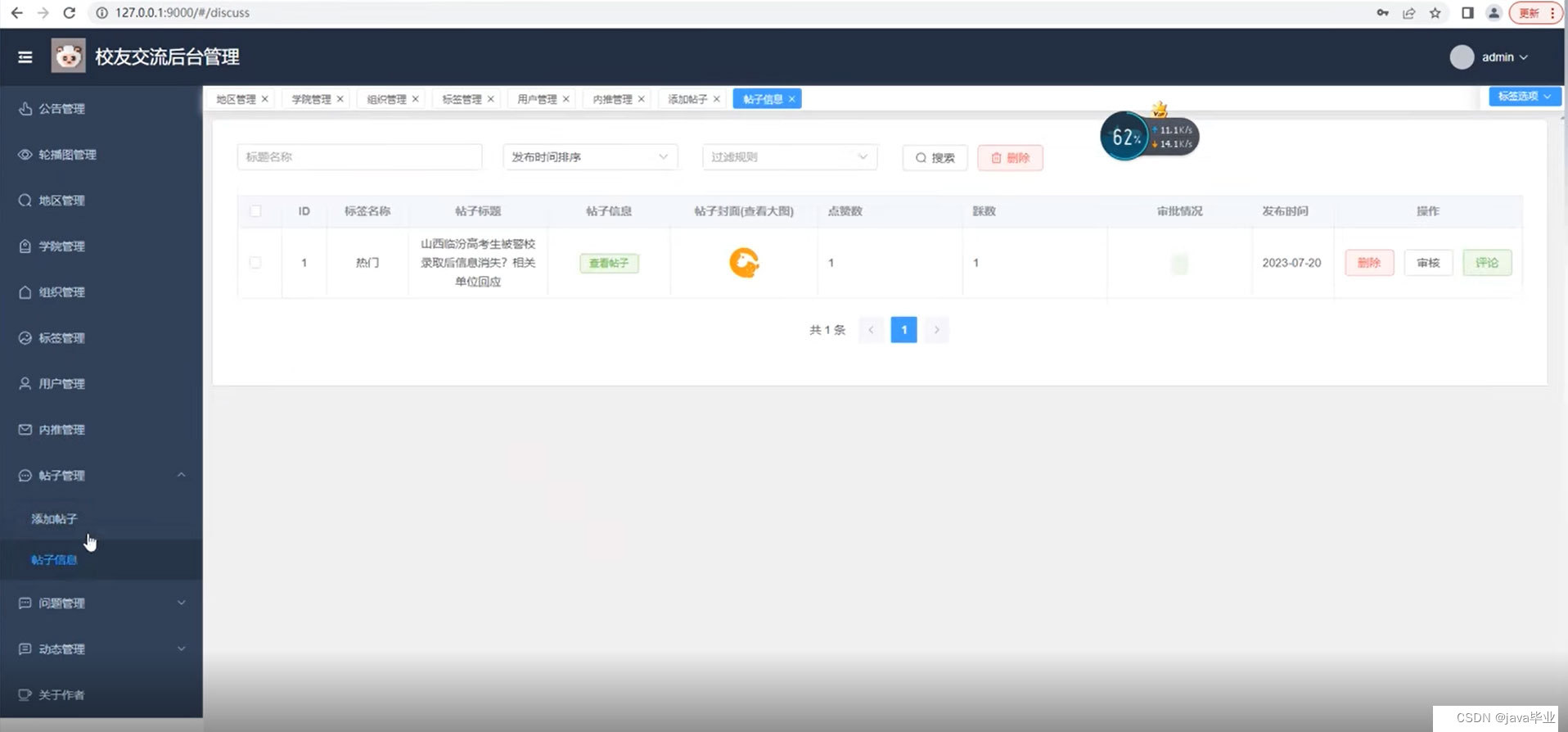Open browser profile icon
This screenshot has height=732, width=1568.
[1494, 13]
